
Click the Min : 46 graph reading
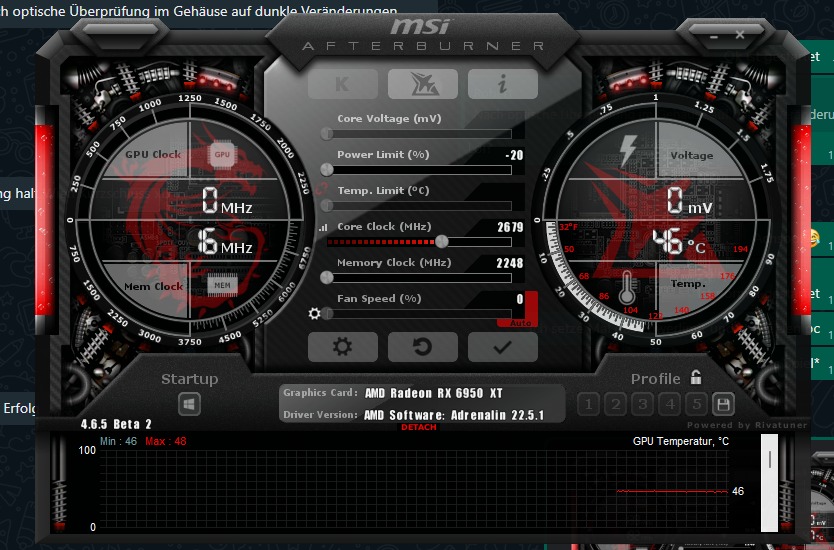pyautogui.click(x=119, y=441)
